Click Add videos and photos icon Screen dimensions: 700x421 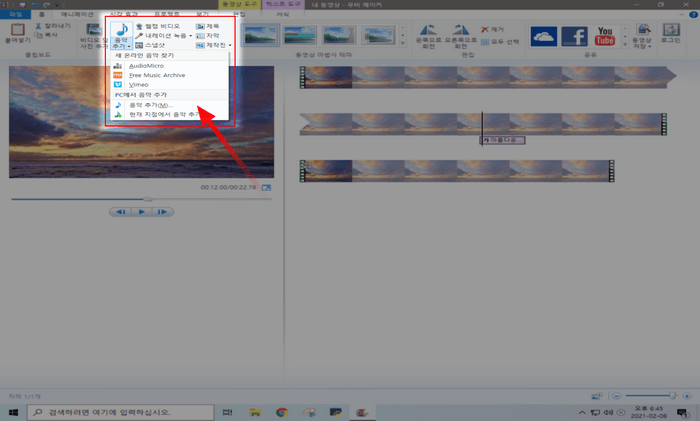(x=94, y=29)
